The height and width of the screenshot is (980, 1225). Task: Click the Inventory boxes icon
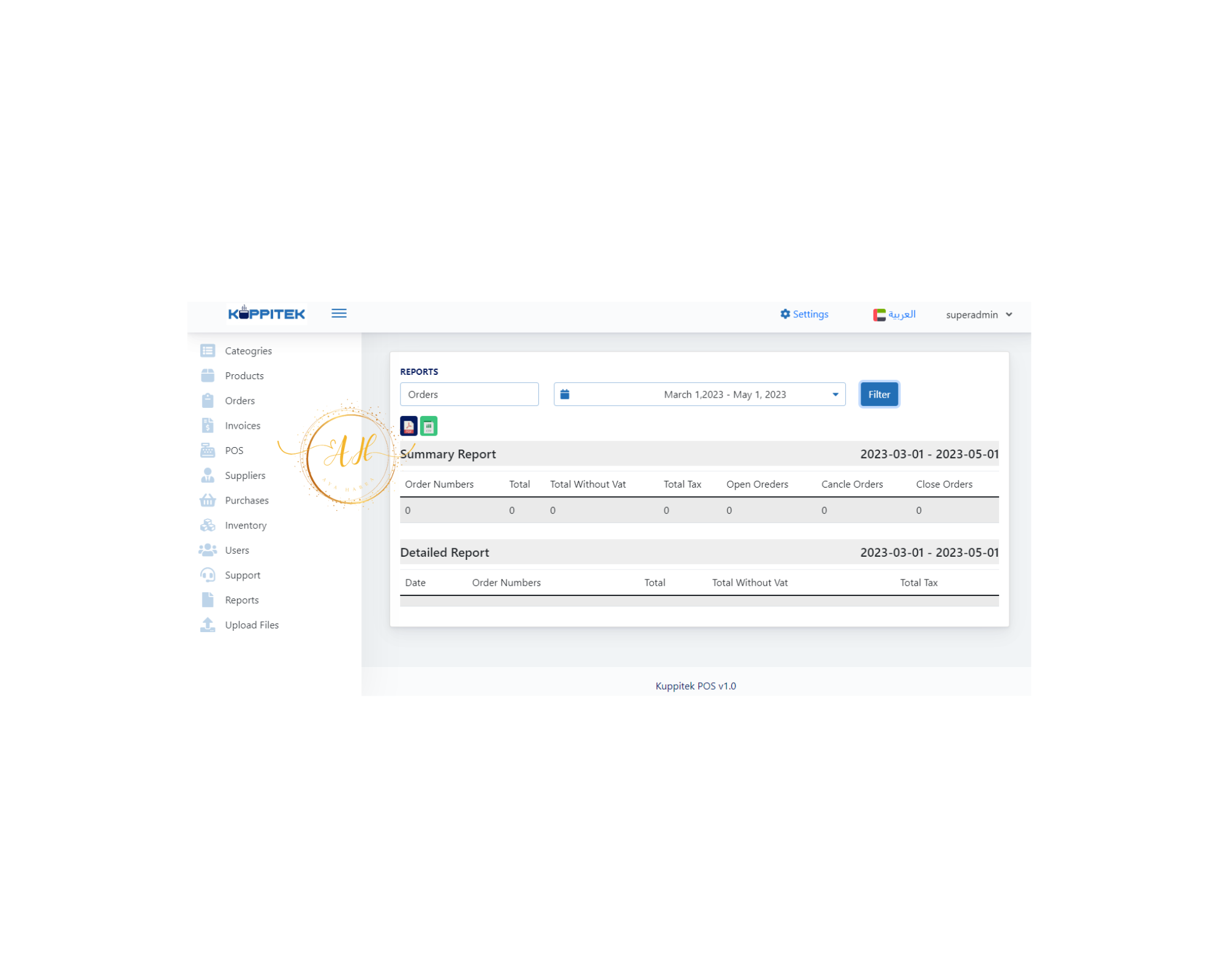click(208, 526)
